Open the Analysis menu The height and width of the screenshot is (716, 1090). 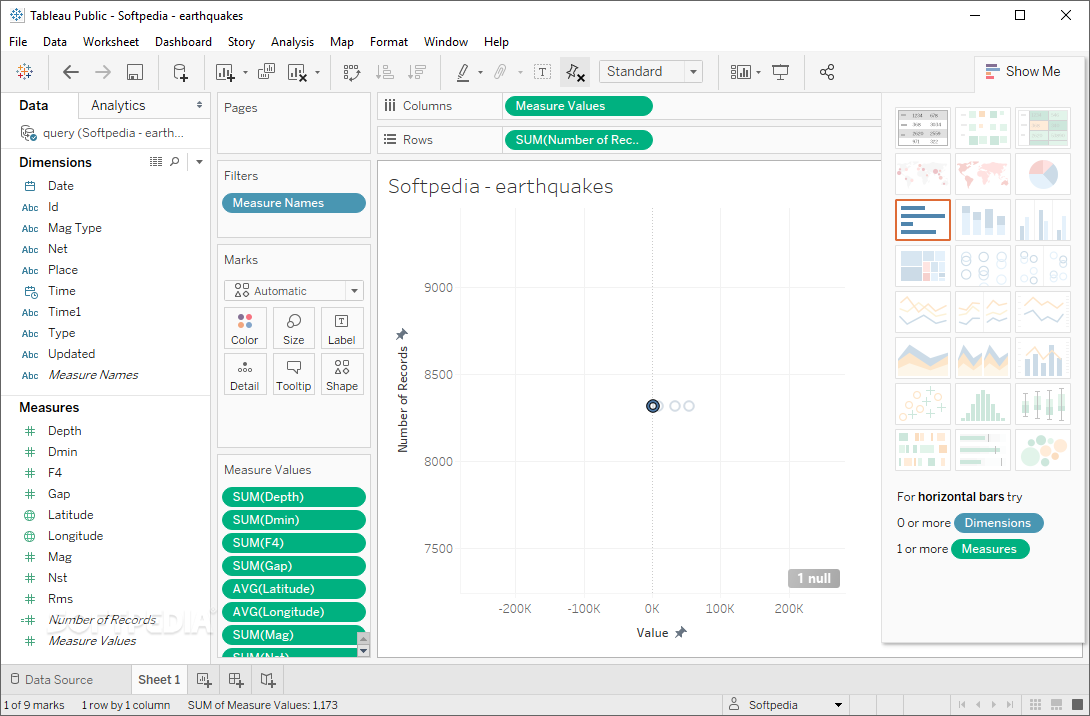293,42
